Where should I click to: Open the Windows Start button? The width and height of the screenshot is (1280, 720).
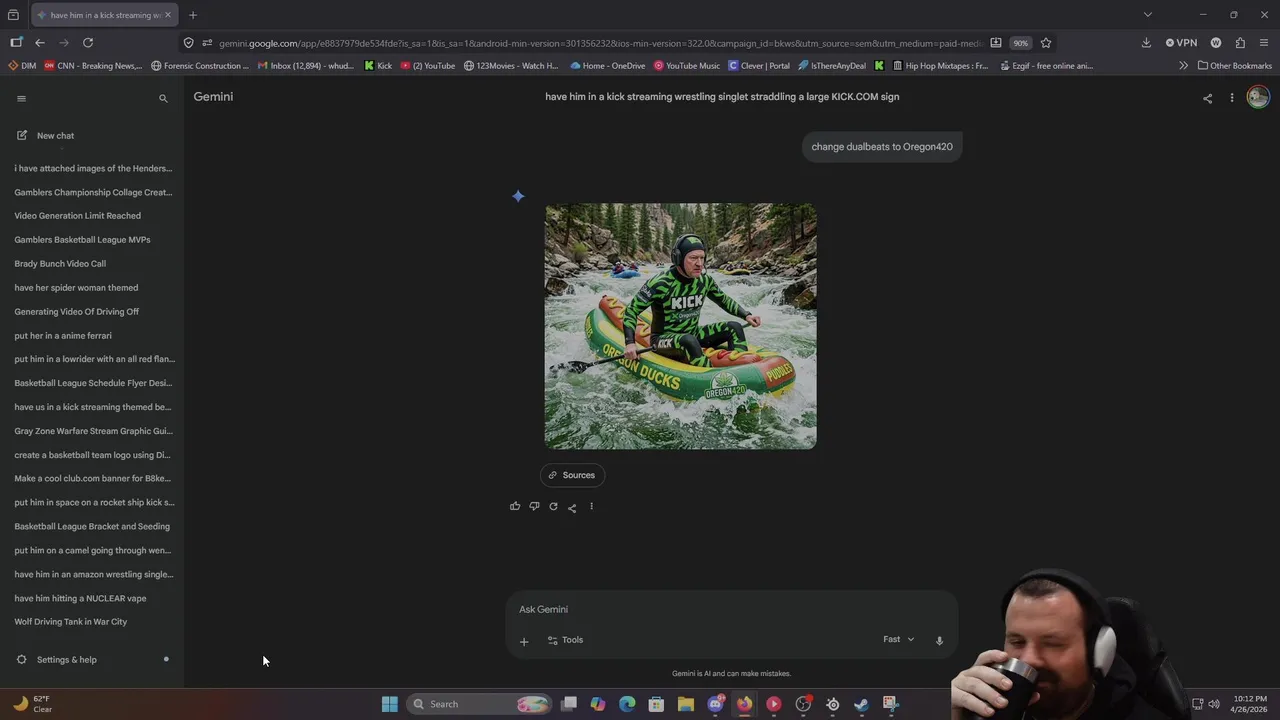pyautogui.click(x=390, y=704)
